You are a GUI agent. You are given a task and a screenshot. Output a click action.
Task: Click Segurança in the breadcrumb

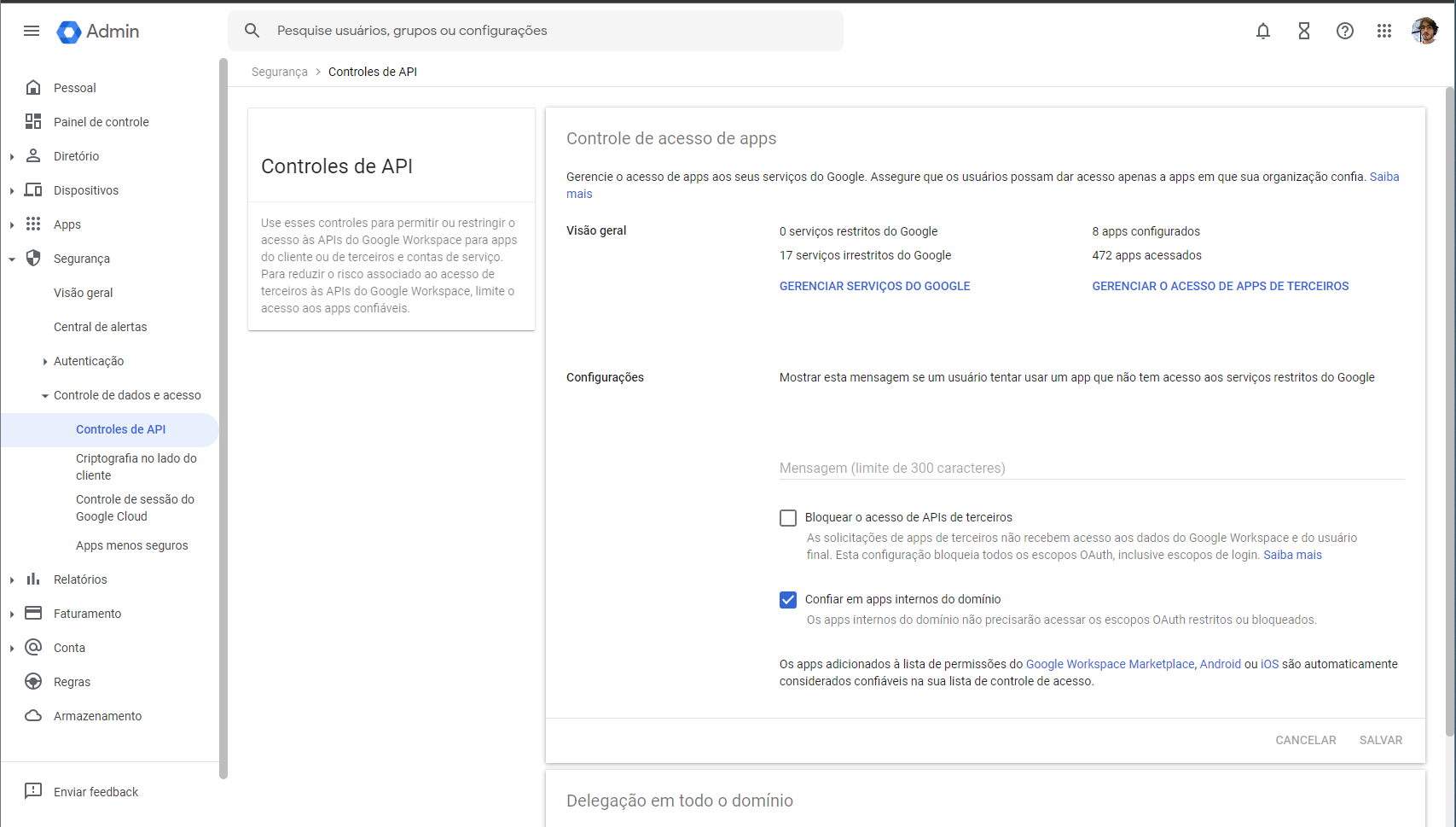[x=280, y=72]
